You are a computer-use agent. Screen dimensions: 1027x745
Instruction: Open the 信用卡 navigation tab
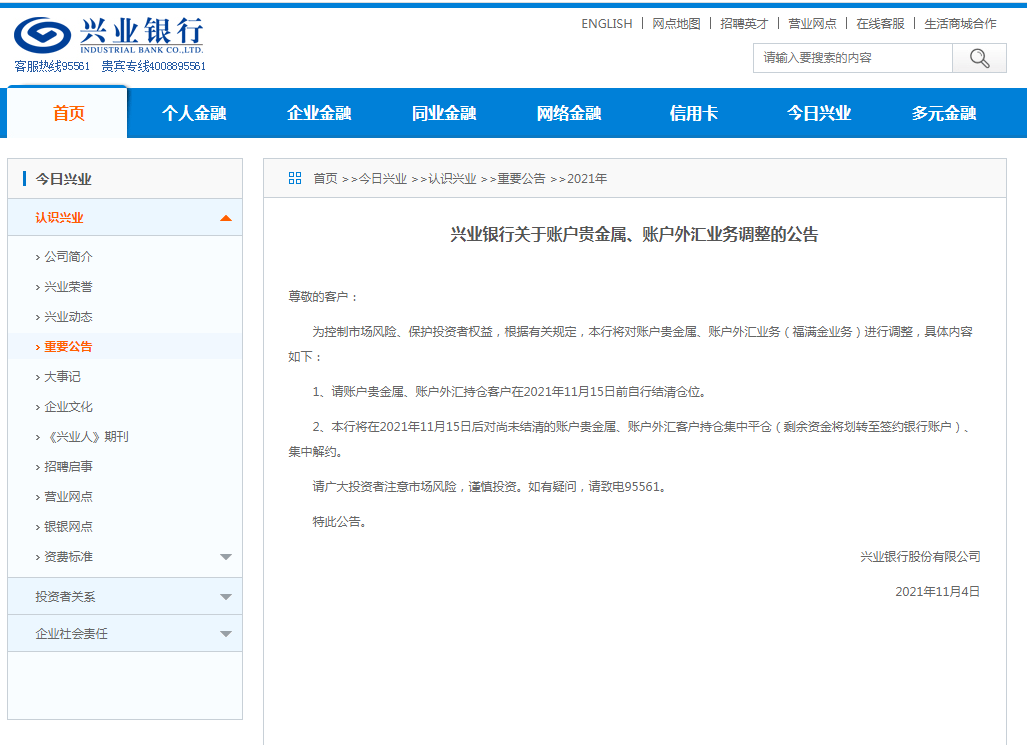click(x=694, y=113)
